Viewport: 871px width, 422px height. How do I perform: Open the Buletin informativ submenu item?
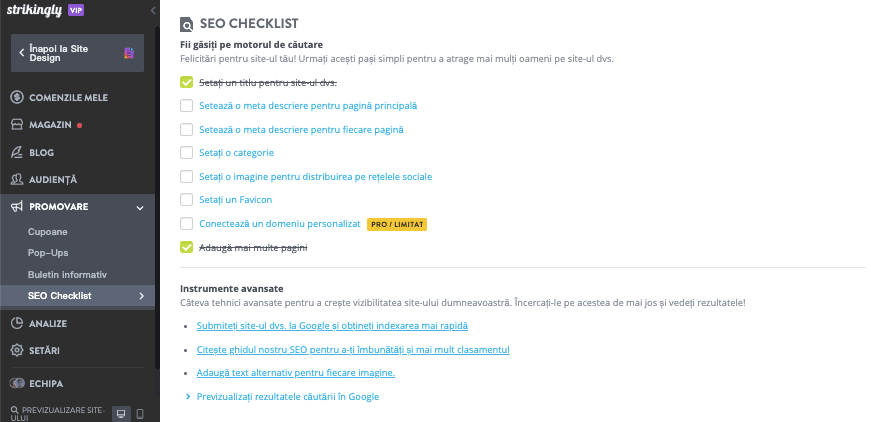(67, 274)
